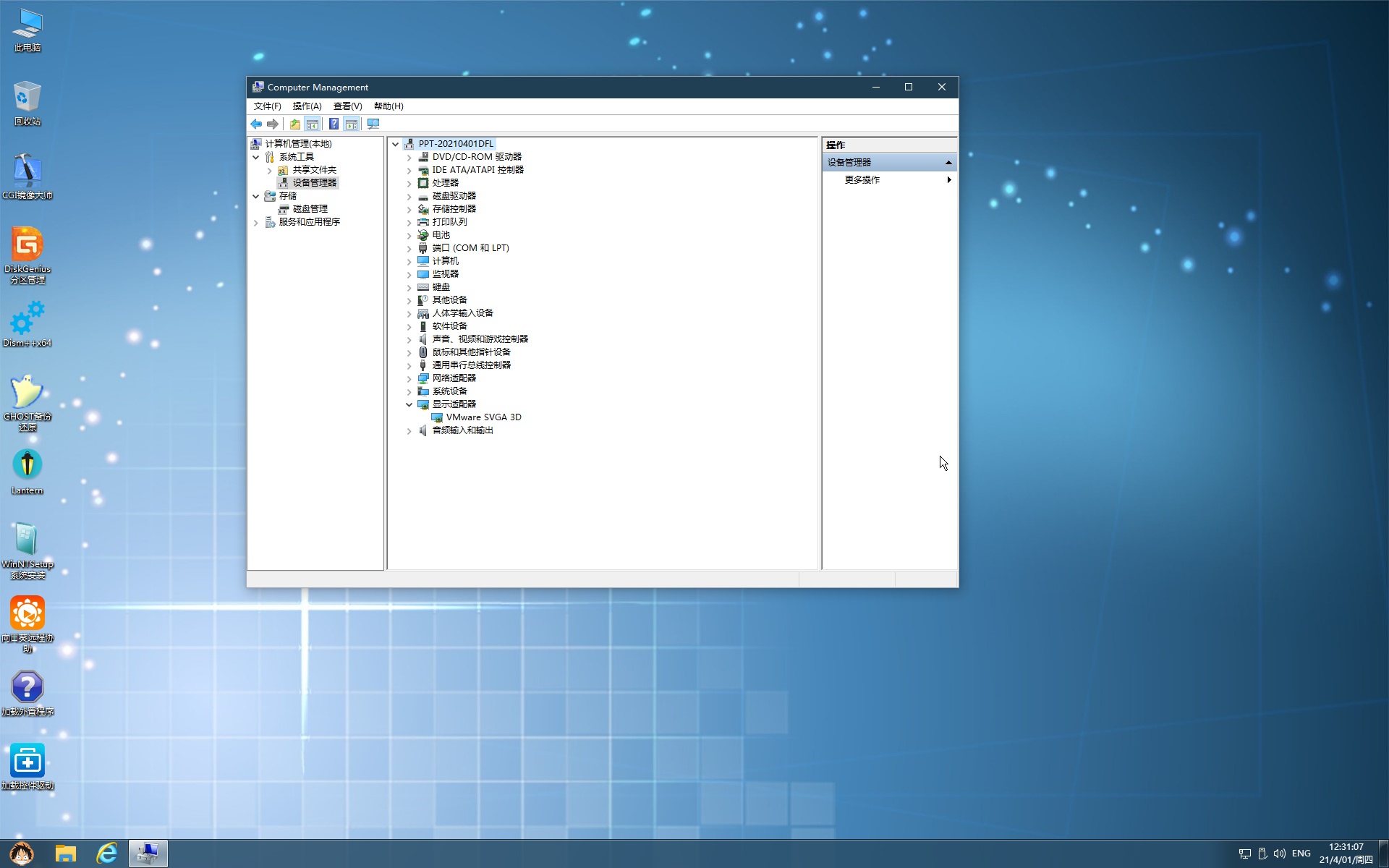Select 计算机管理(本地) root node
The height and width of the screenshot is (868, 1389).
click(298, 144)
